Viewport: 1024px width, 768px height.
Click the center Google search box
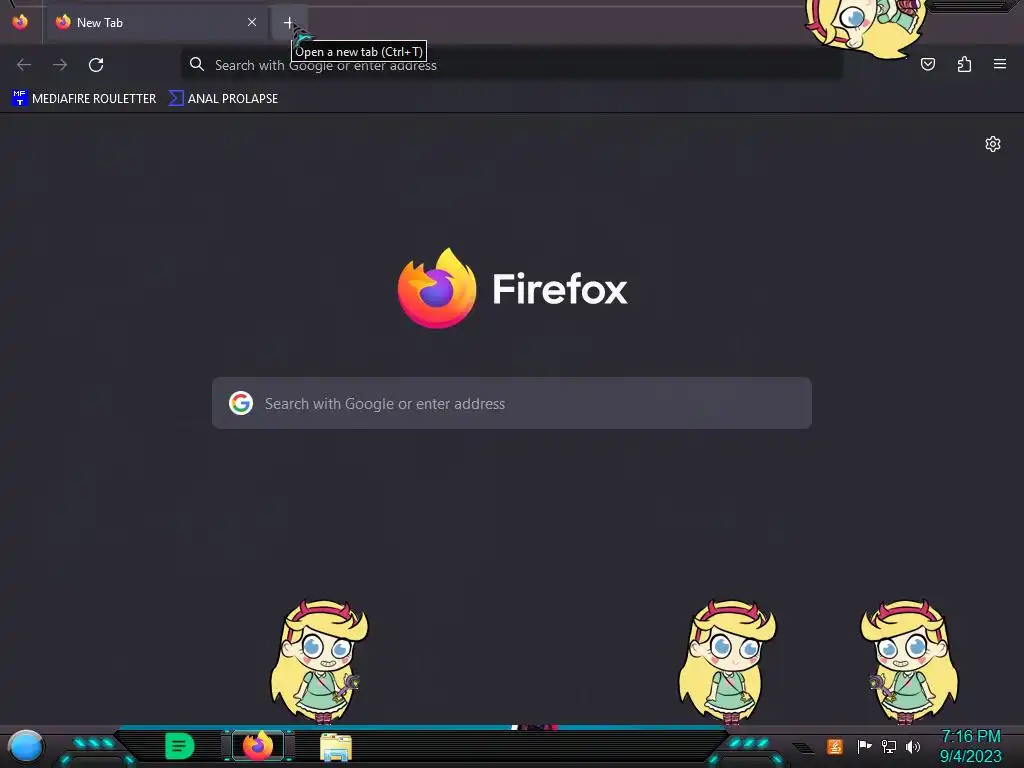[x=511, y=403]
